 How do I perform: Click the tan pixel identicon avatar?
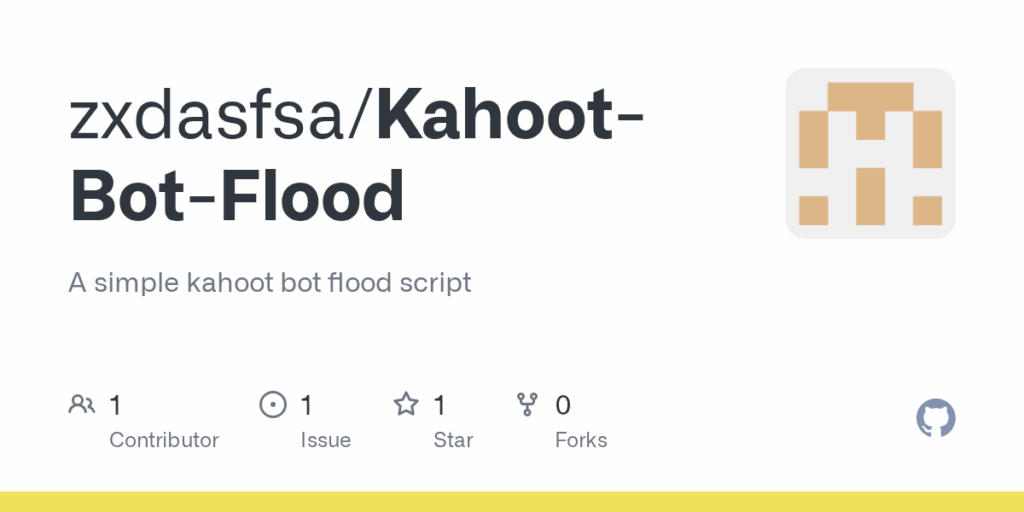[x=870, y=153]
